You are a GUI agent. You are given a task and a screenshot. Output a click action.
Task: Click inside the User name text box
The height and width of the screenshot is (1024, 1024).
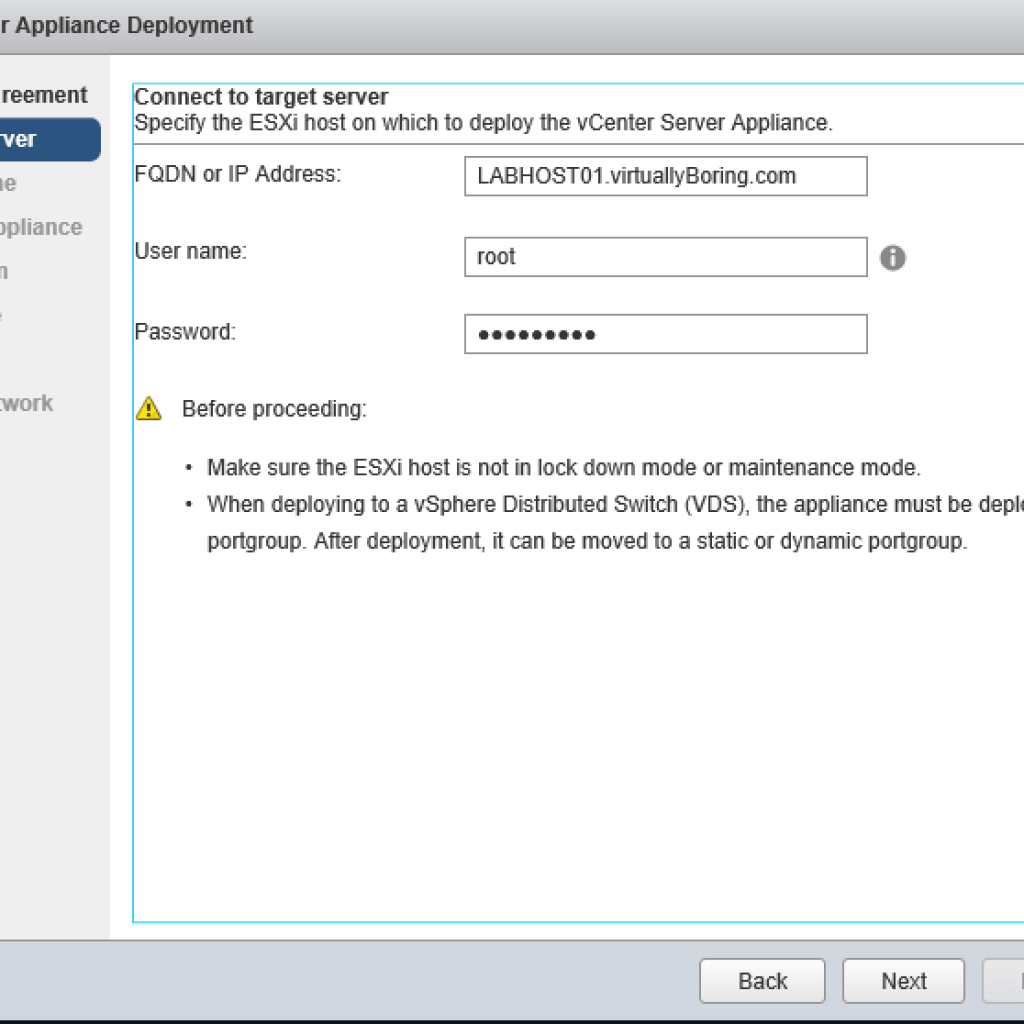pos(665,257)
